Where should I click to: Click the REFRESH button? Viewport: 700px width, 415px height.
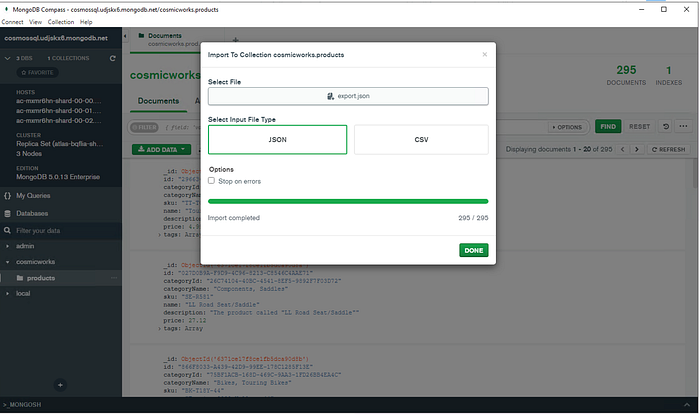[x=668, y=149]
